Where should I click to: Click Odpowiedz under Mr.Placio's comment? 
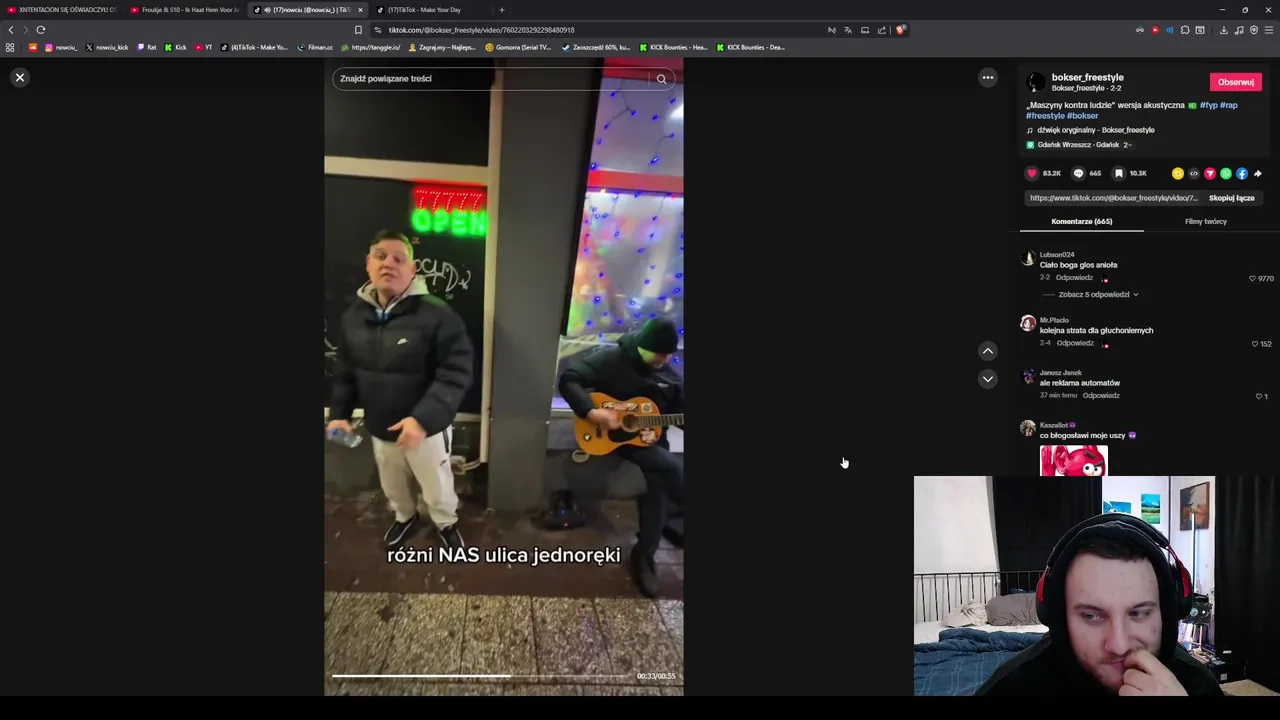1075,343
